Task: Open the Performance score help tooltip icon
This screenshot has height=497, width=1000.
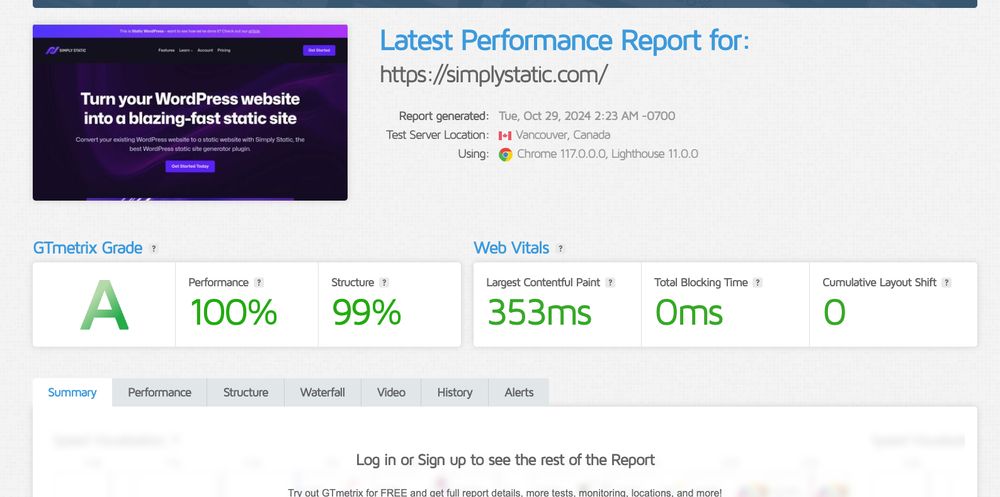Action: [x=258, y=283]
